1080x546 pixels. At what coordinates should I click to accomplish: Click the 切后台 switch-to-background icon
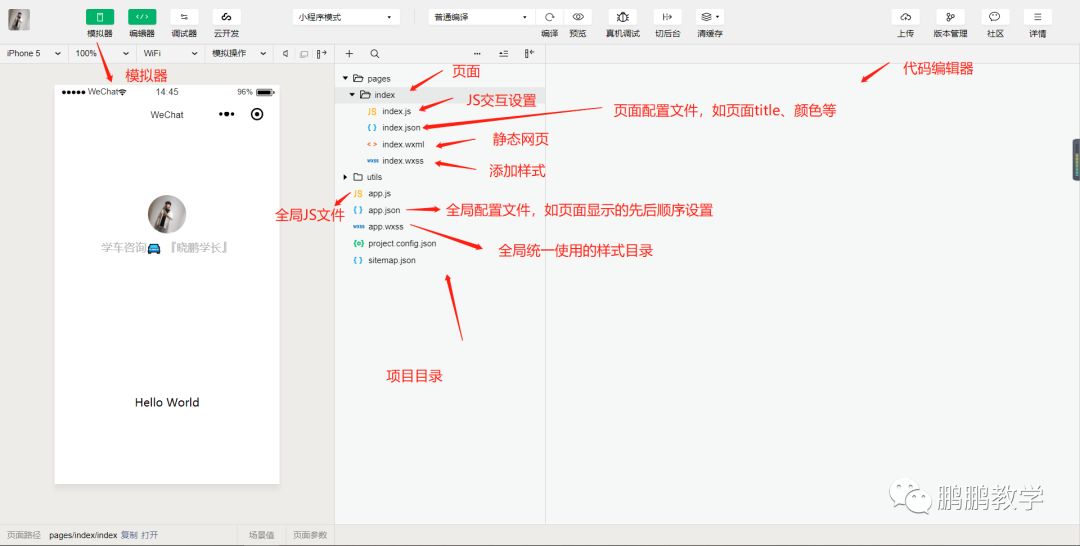pyautogui.click(x=667, y=17)
